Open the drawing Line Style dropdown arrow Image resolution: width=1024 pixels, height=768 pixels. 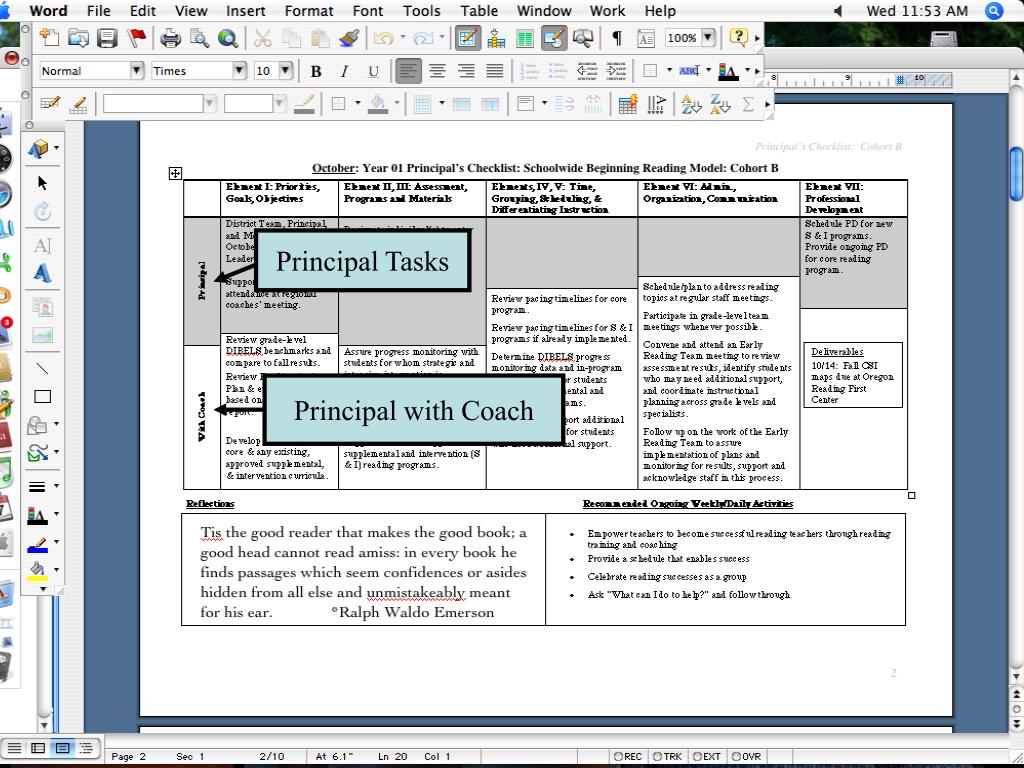click(56, 486)
